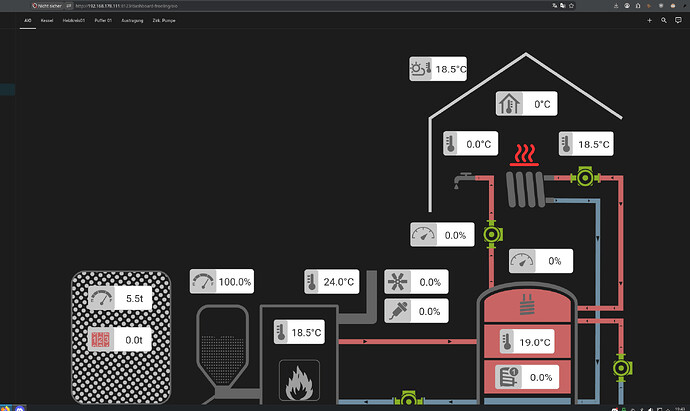Open the assist chat bubble icon
This screenshot has height=411, width=690.
678,20
